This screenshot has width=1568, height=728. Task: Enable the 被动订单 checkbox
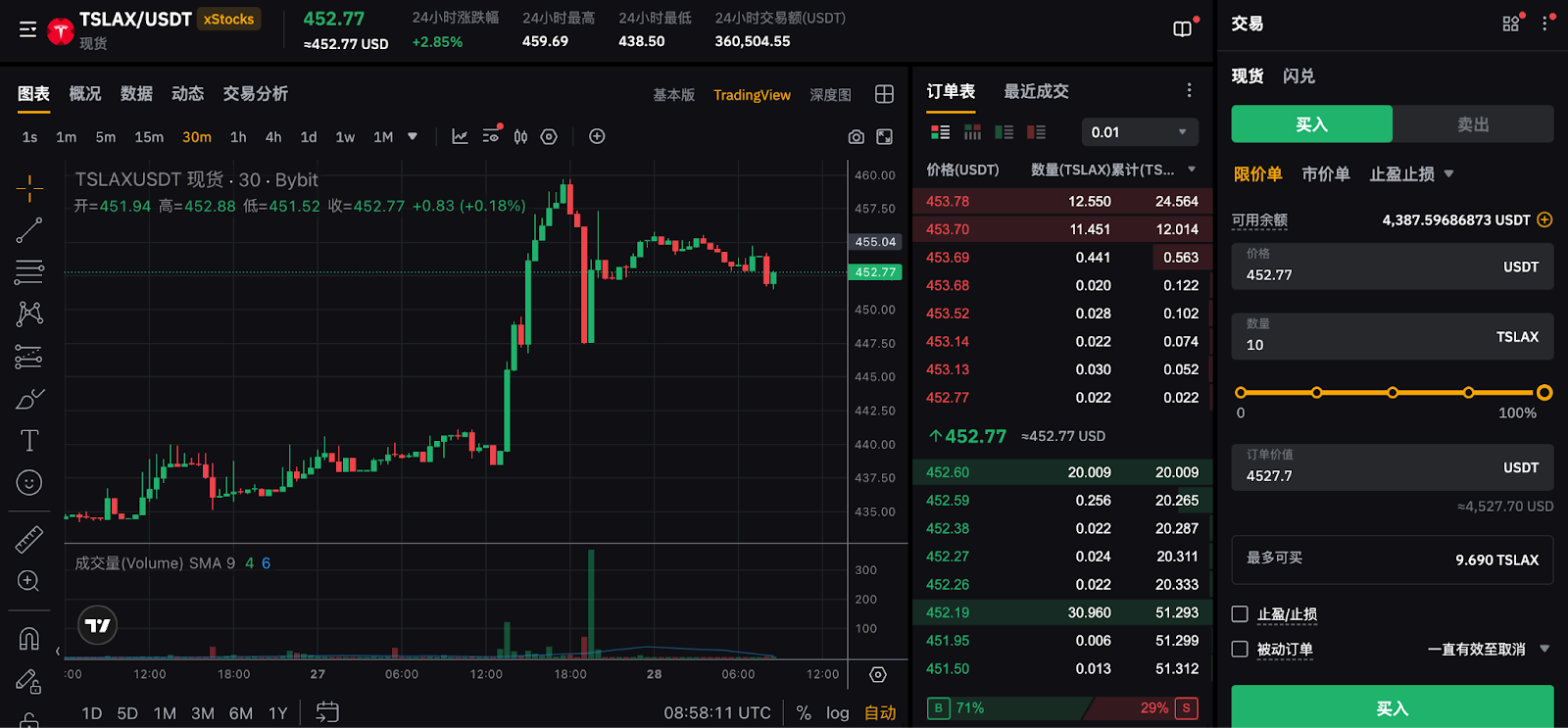[x=1240, y=649]
